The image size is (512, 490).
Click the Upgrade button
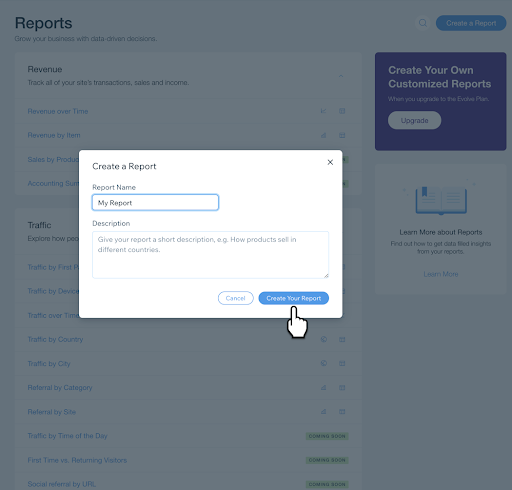pos(414,120)
